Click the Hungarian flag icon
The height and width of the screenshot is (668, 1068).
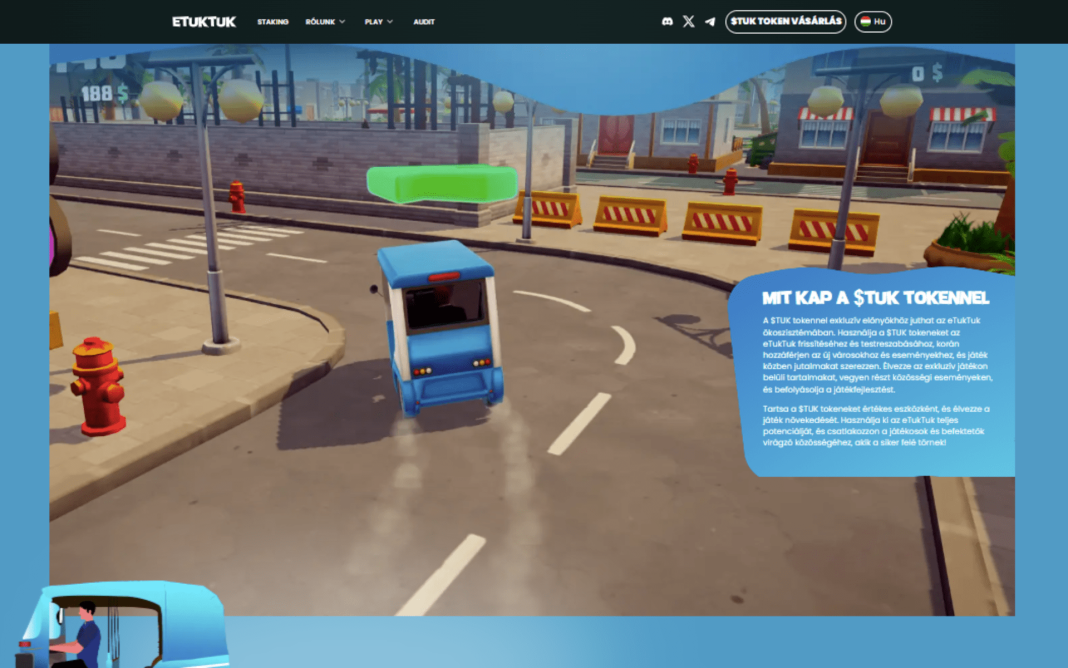(865, 22)
